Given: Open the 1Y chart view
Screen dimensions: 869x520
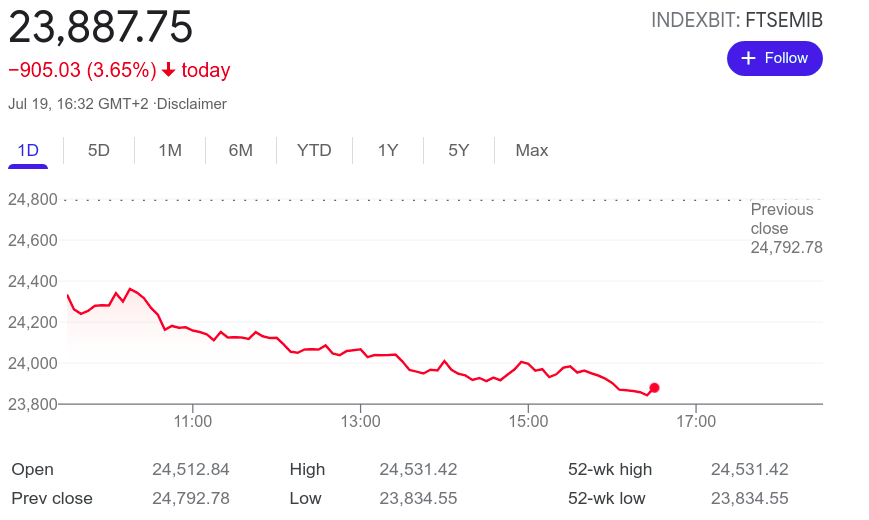Looking at the screenshot, I should click(388, 150).
